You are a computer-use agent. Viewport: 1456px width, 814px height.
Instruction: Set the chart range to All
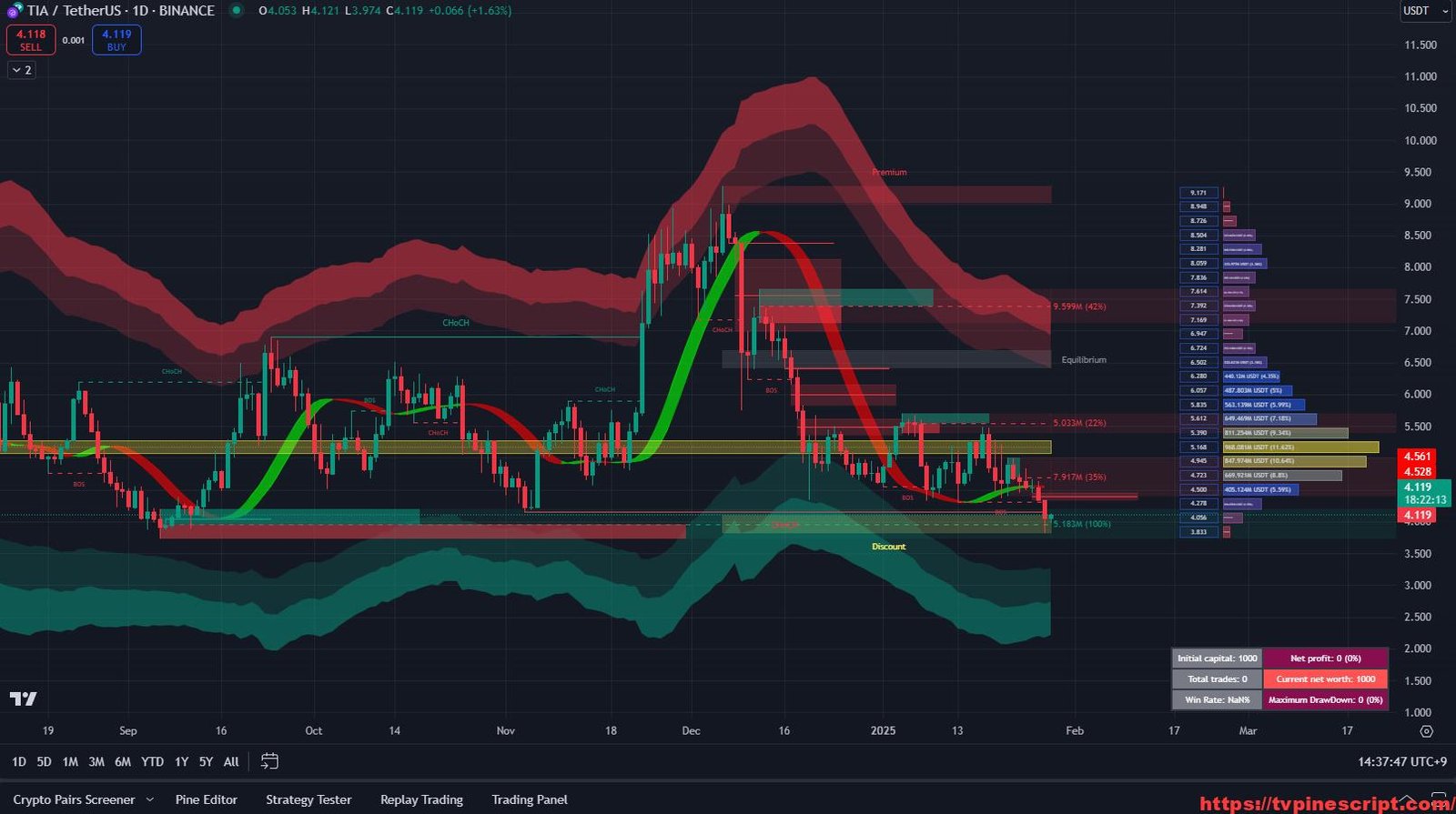point(231,762)
